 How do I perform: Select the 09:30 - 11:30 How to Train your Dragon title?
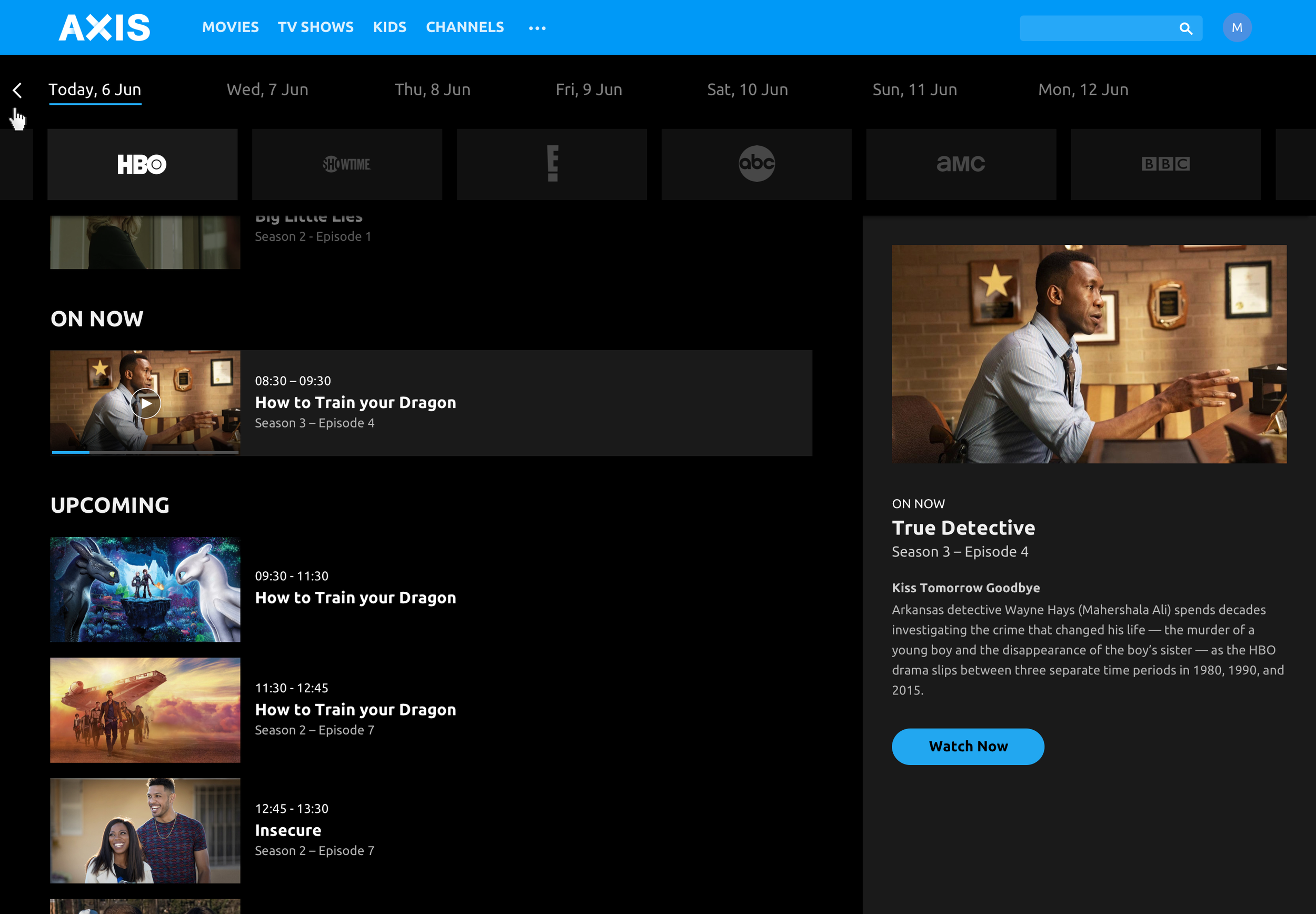[355, 598]
